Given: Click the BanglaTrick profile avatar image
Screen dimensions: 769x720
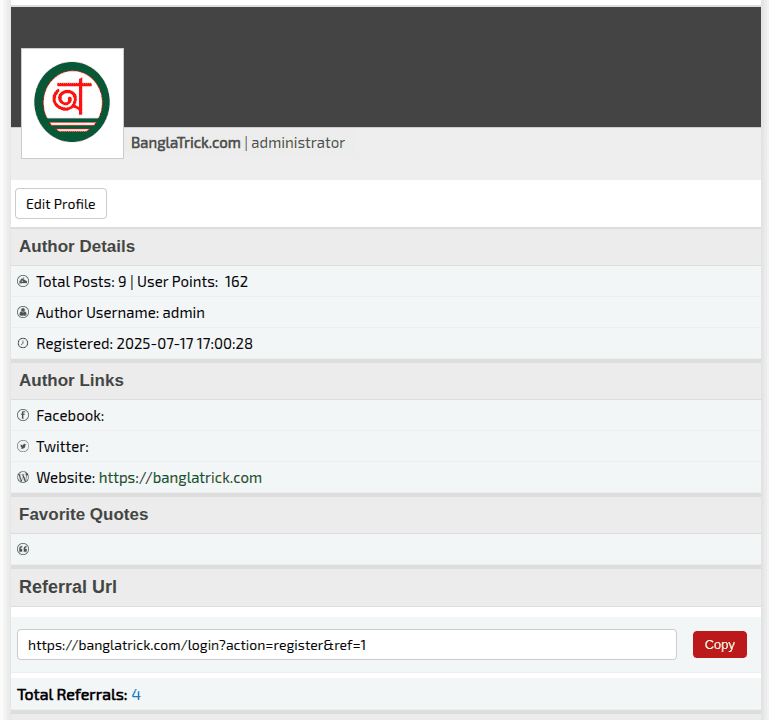Looking at the screenshot, I should [72, 103].
